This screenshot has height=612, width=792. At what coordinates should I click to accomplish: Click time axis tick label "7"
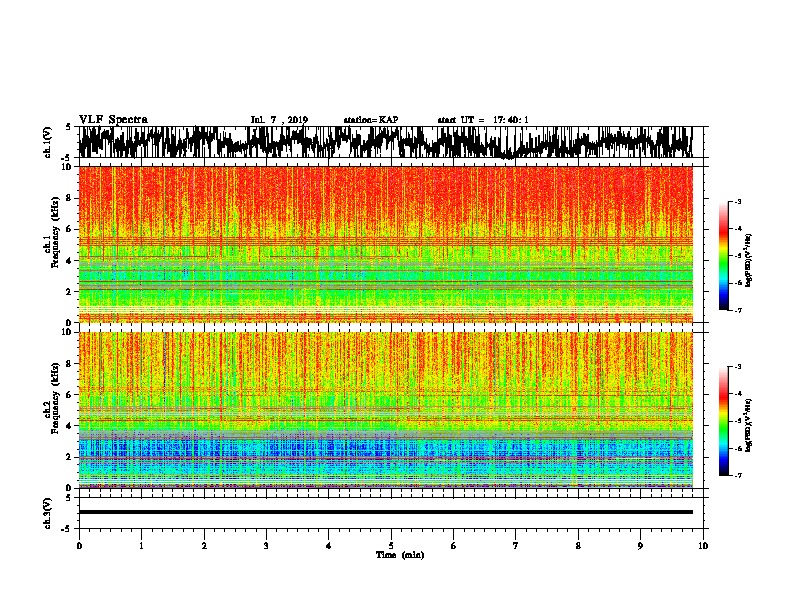[516, 546]
